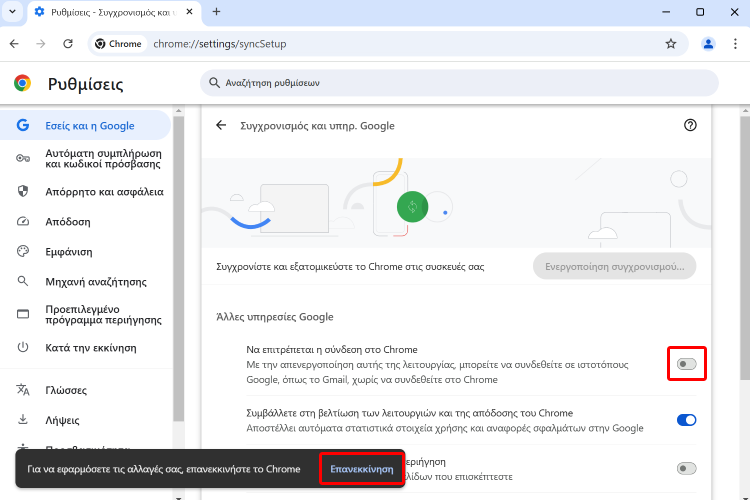Screen dimensions: 750x500
Task: Disable the Chrome statistics improvement toggle
Action: point(686,420)
